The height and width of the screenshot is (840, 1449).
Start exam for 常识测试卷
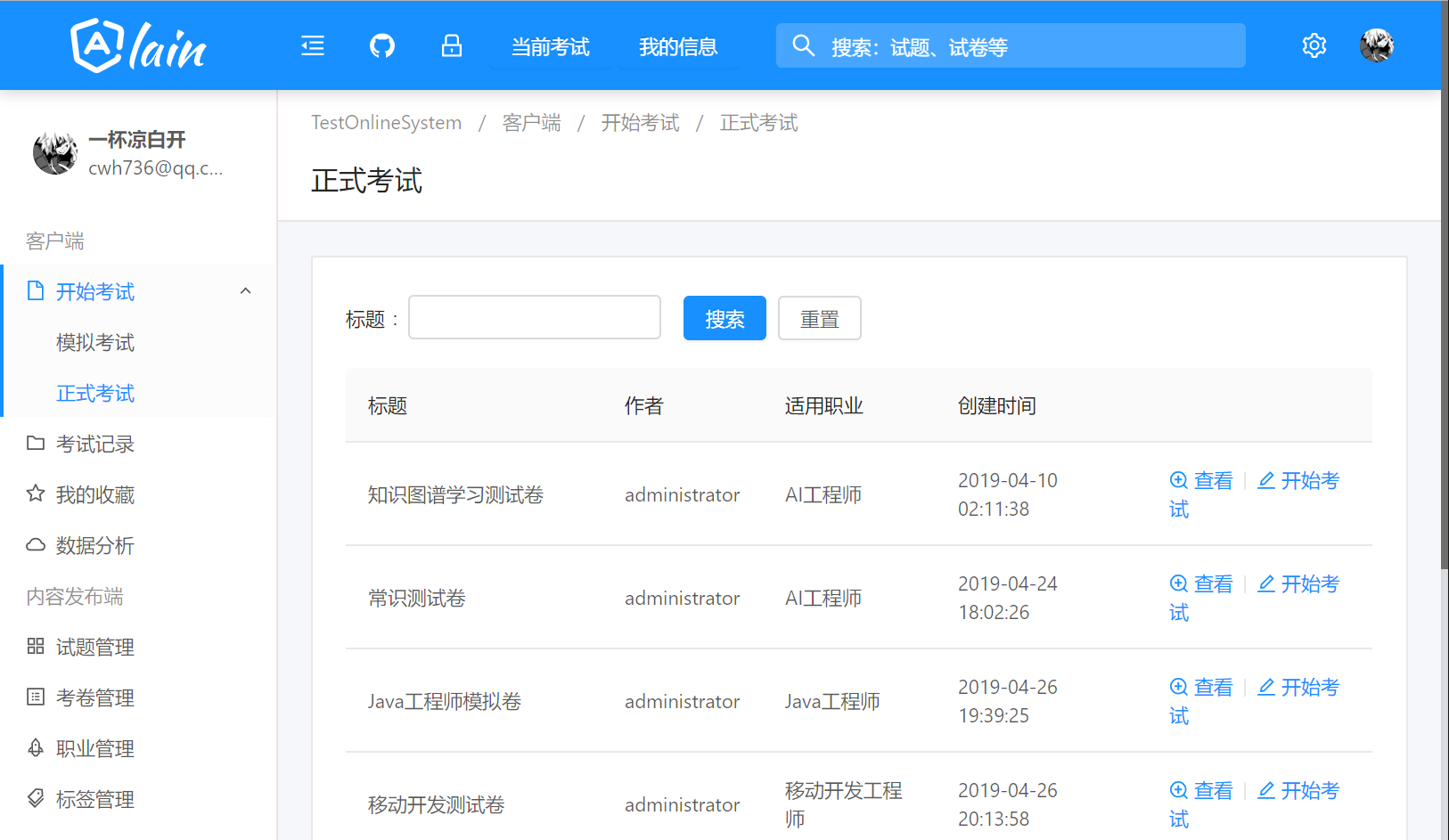(x=1298, y=584)
